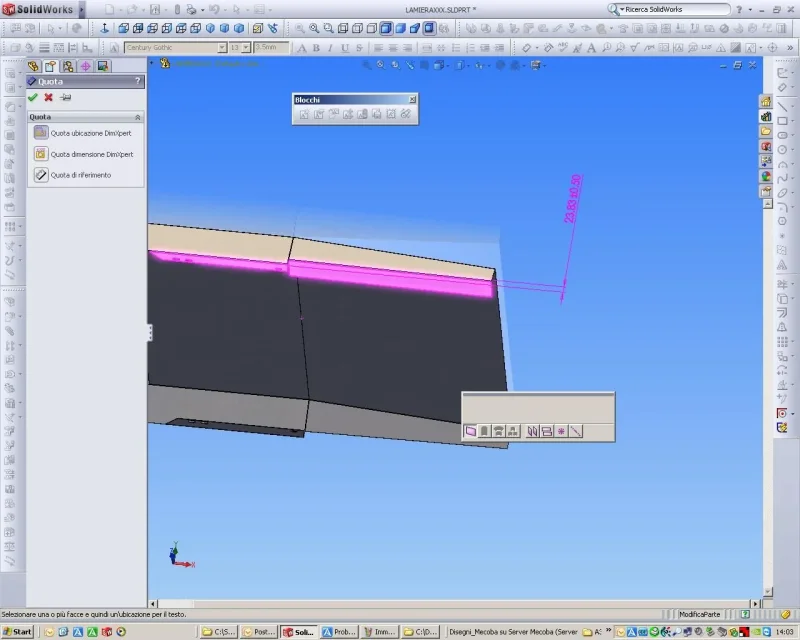The height and width of the screenshot is (640, 800).
Task: Click first icon in Blocchi toolbar
Action: tap(304, 114)
